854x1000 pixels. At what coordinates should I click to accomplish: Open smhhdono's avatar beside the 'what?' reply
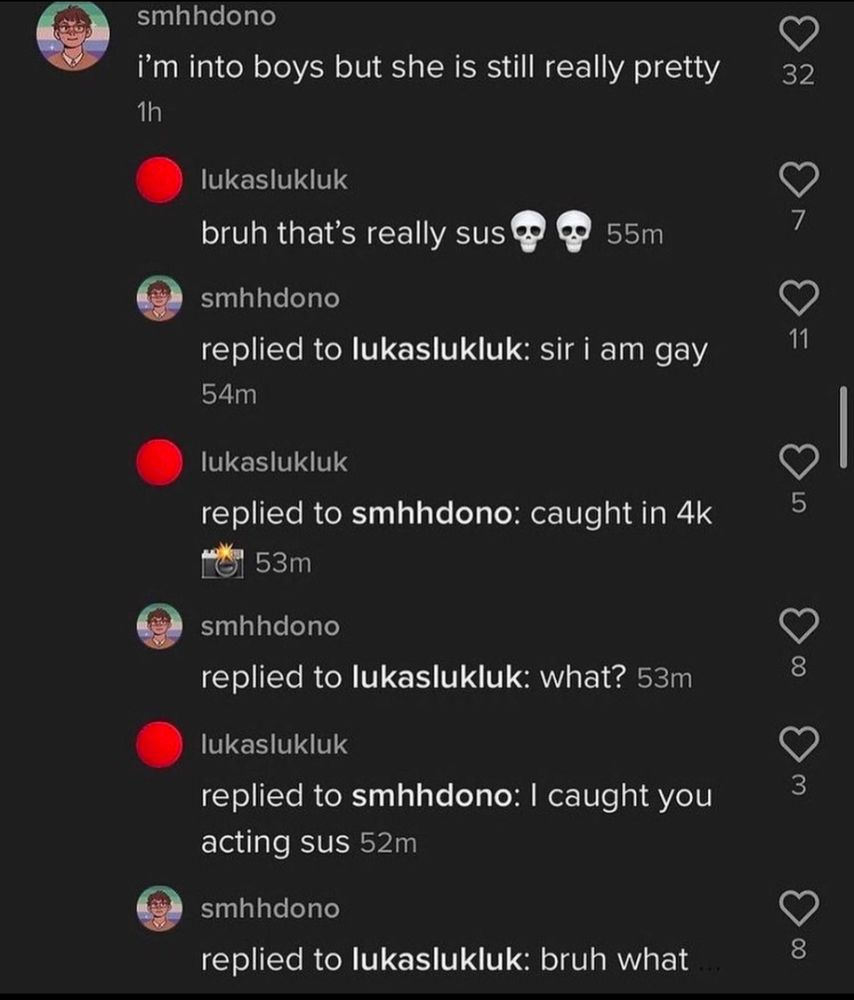click(159, 626)
